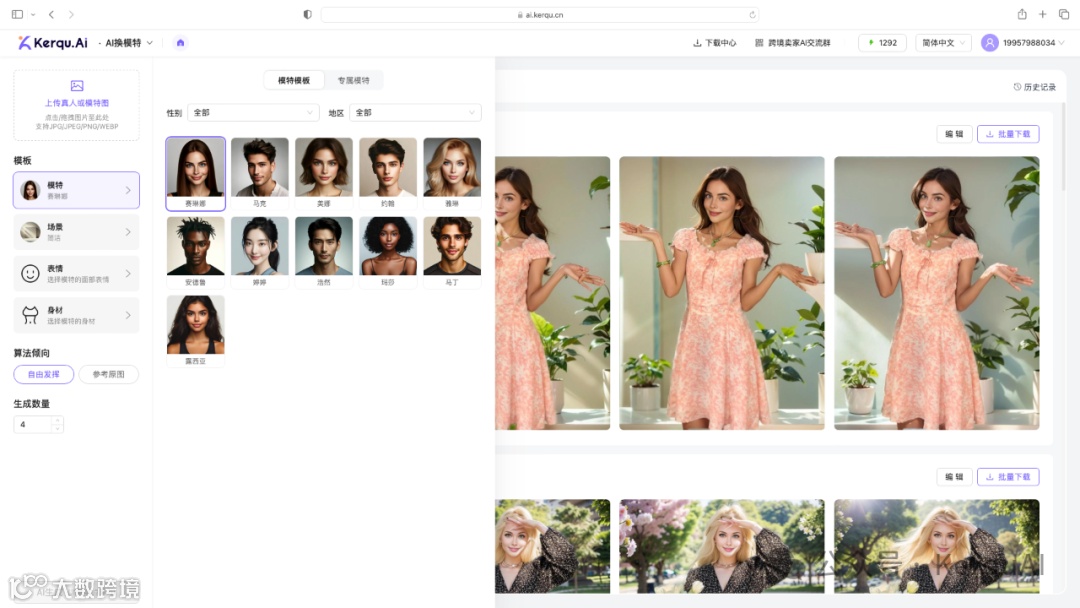Open the browser share icon
Viewport: 1080px width, 608px height.
coord(1022,14)
